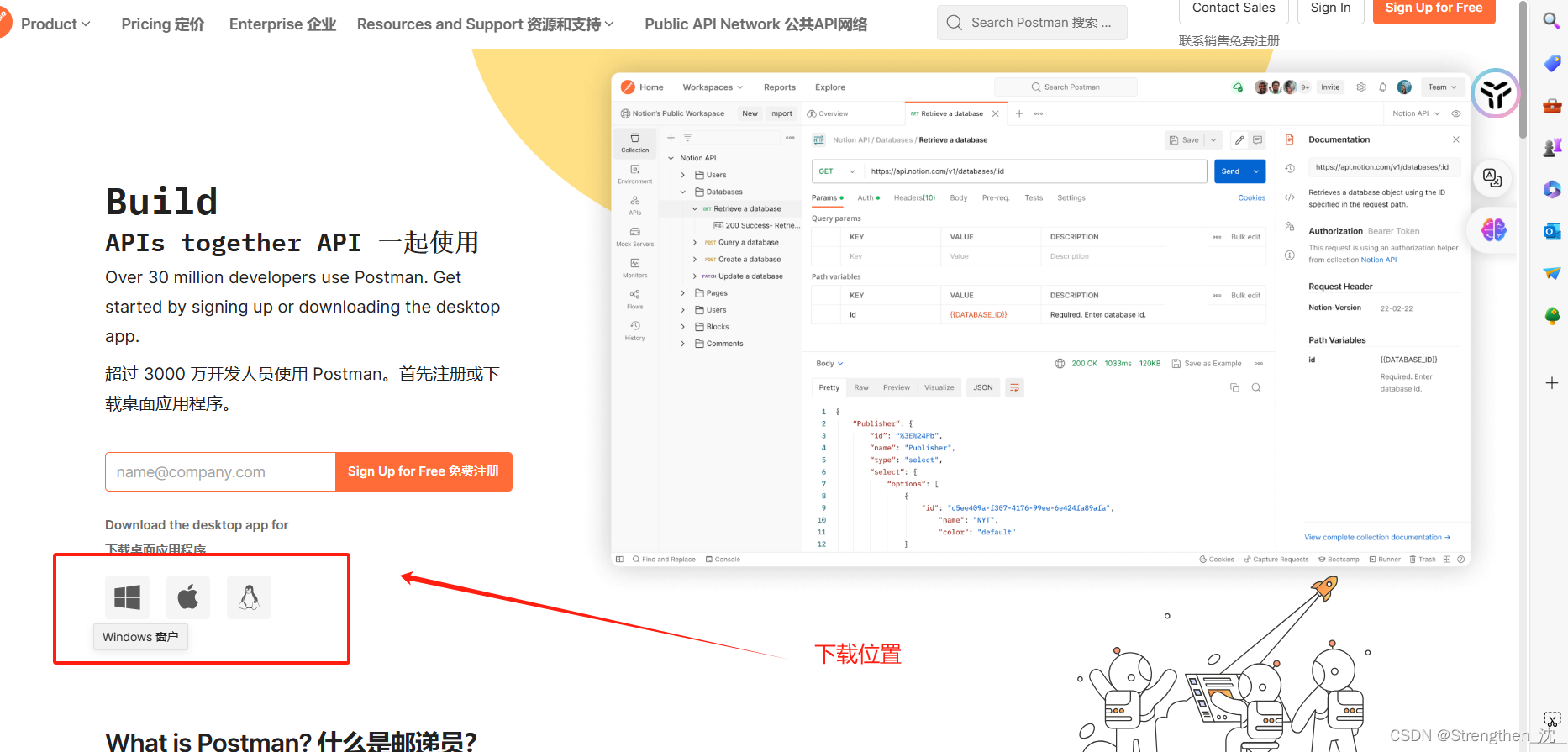Viewport: 1568px width, 752px height.
Task: Open the Outlook icon in Edge sidebar
Action: 1552,231
